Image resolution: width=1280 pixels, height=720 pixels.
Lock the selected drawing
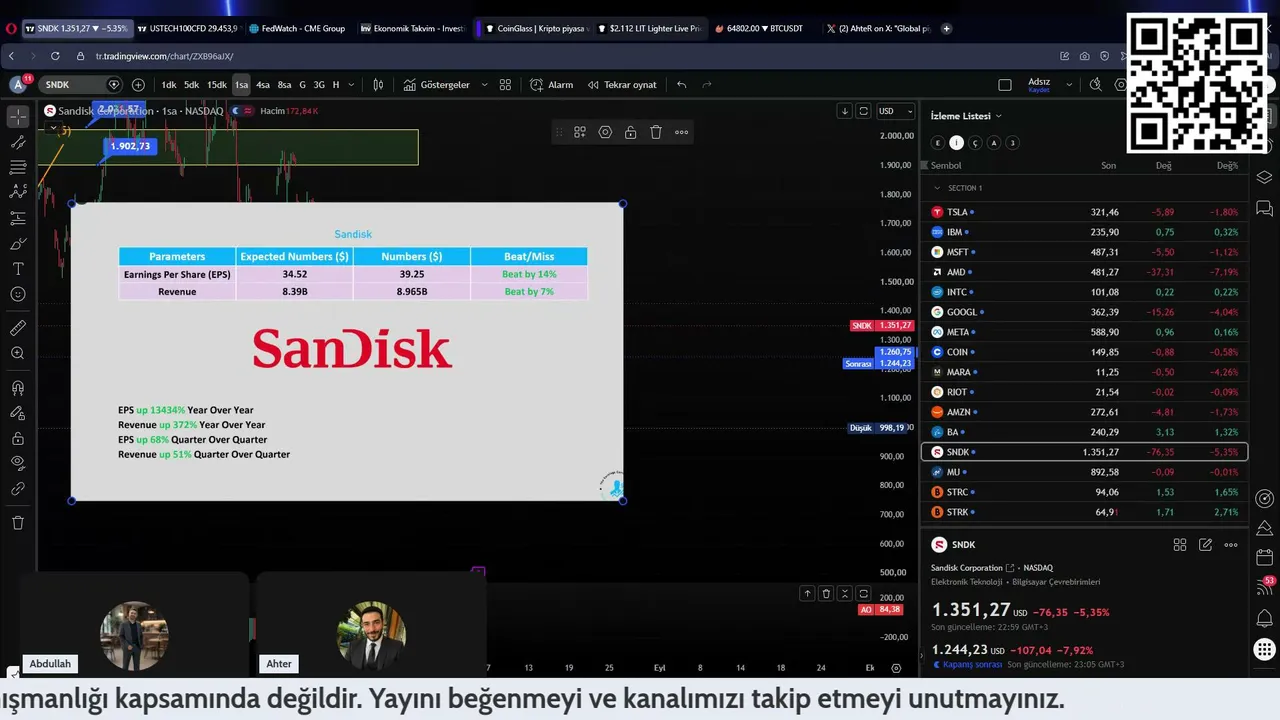pos(630,132)
